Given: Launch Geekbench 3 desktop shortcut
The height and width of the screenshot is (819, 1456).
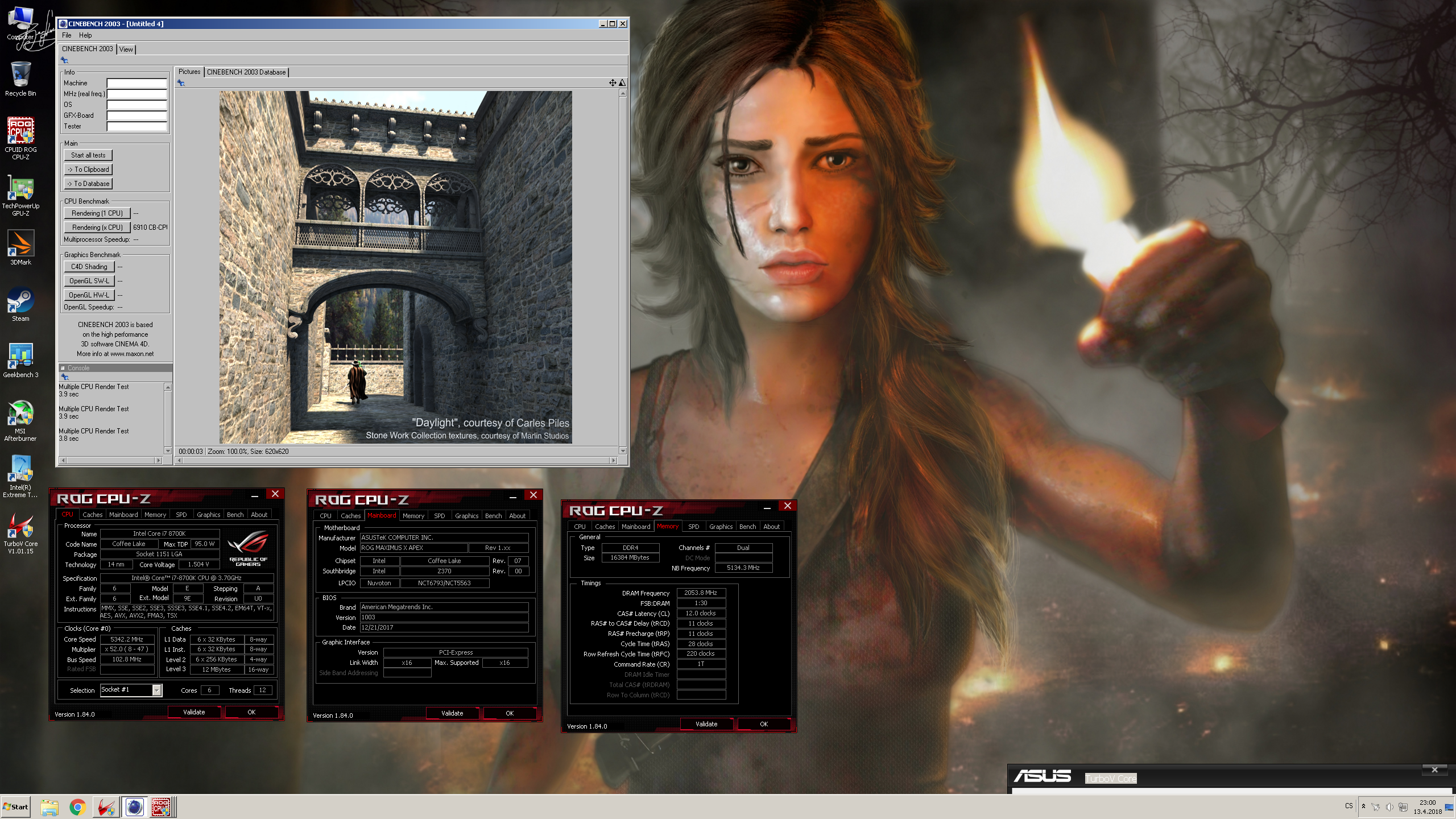Looking at the screenshot, I should tap(20, 361).
